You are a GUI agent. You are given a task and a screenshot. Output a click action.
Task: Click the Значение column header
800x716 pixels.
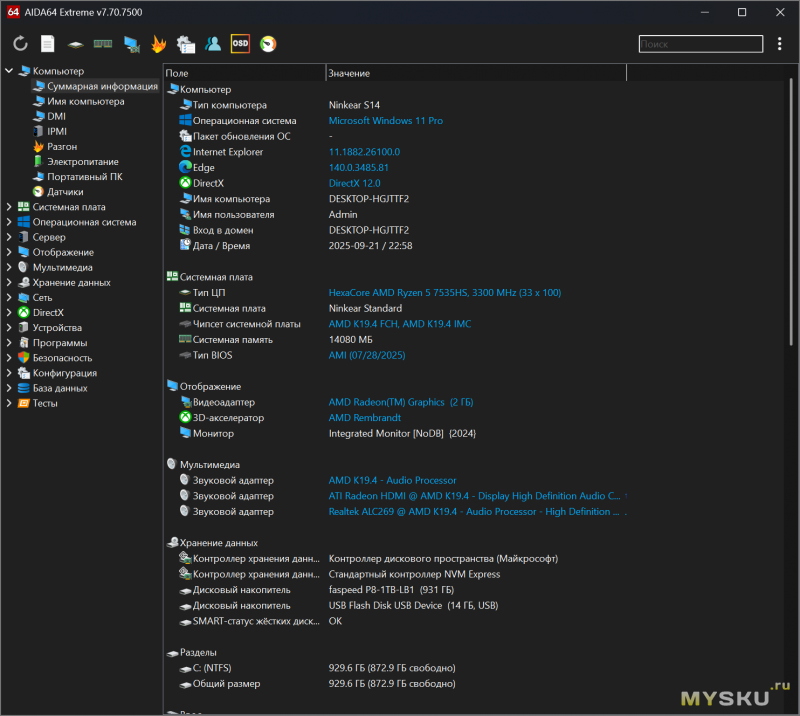pos(476,73)
